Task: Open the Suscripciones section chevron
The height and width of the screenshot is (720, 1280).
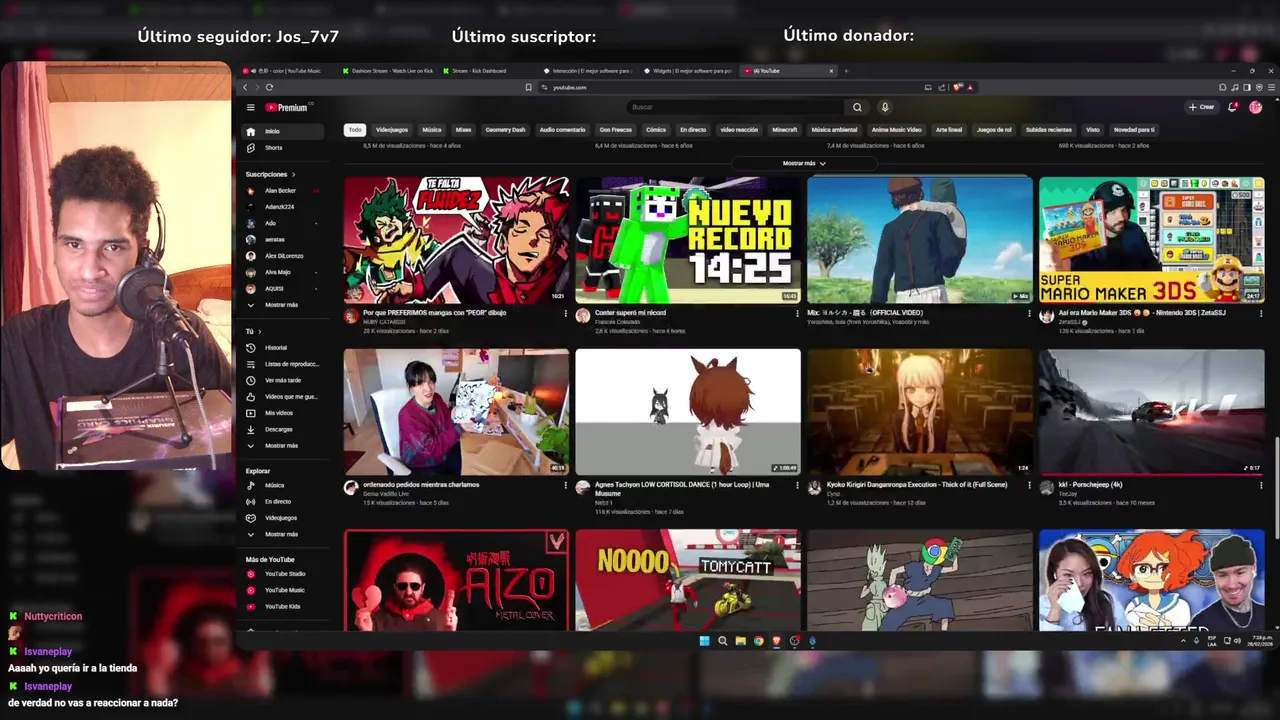Action: (x=293, y=175)
